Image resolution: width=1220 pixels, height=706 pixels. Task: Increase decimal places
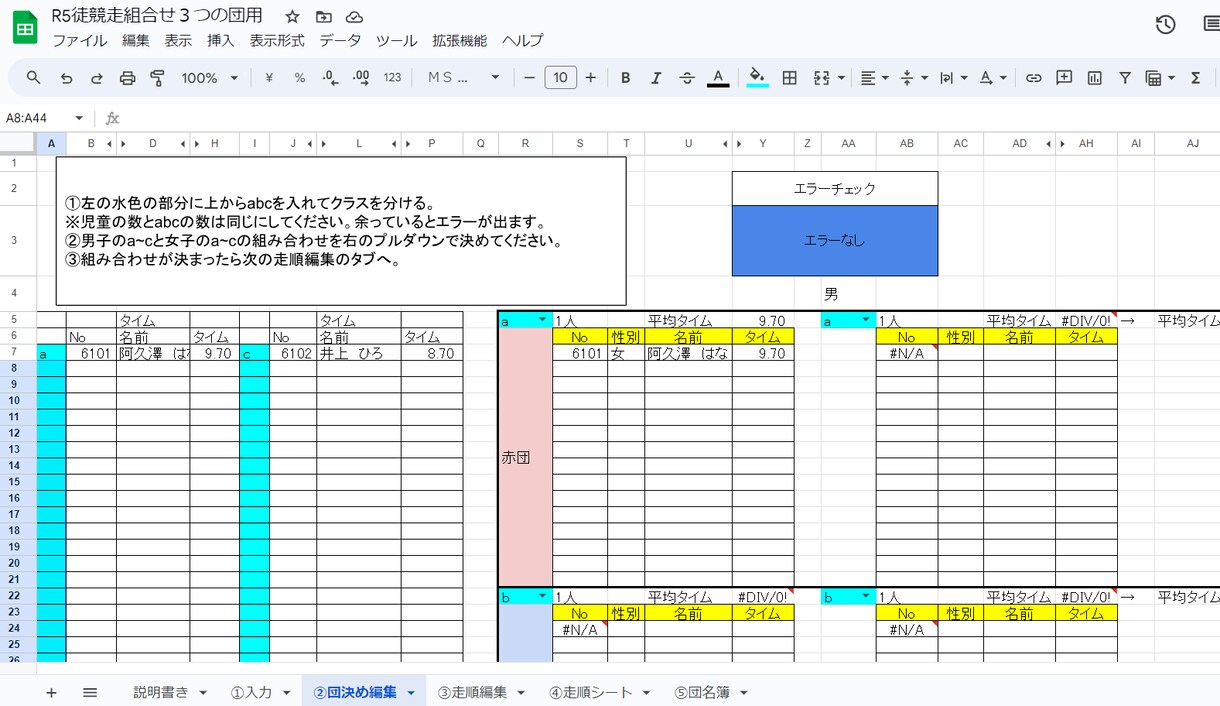point(361,78)
